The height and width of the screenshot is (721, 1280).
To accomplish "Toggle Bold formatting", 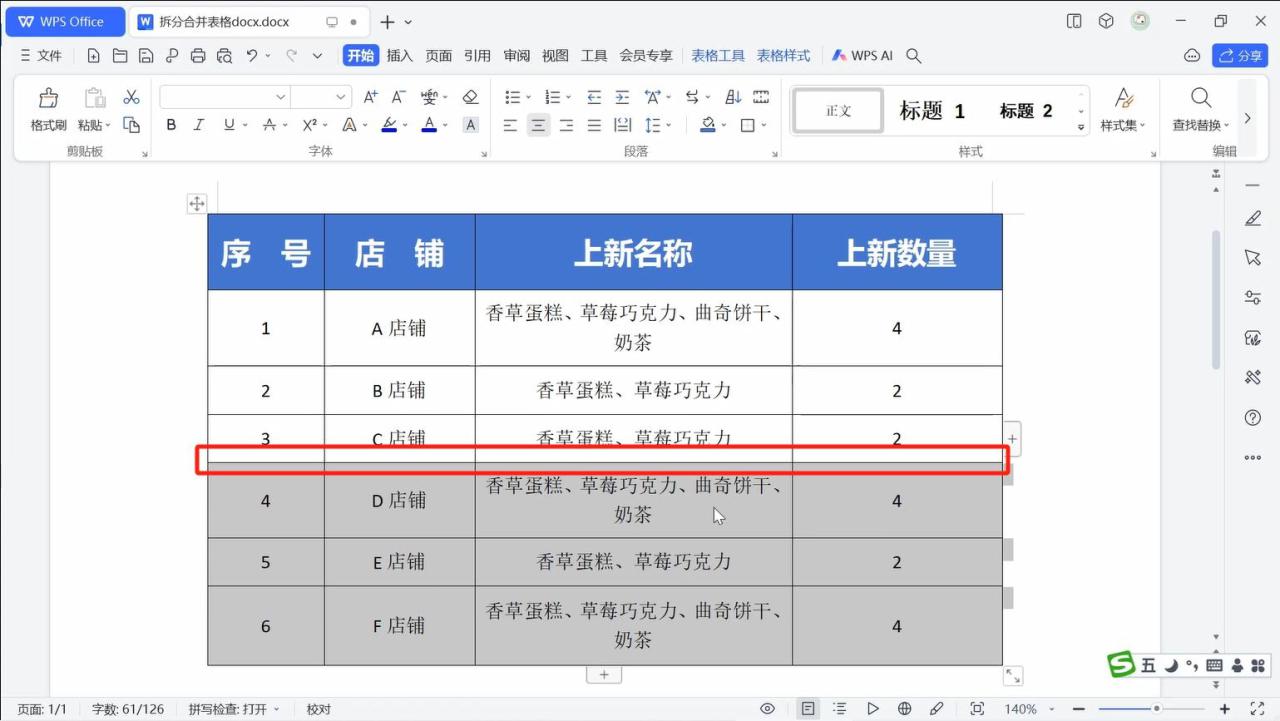I will pos(171,125).
